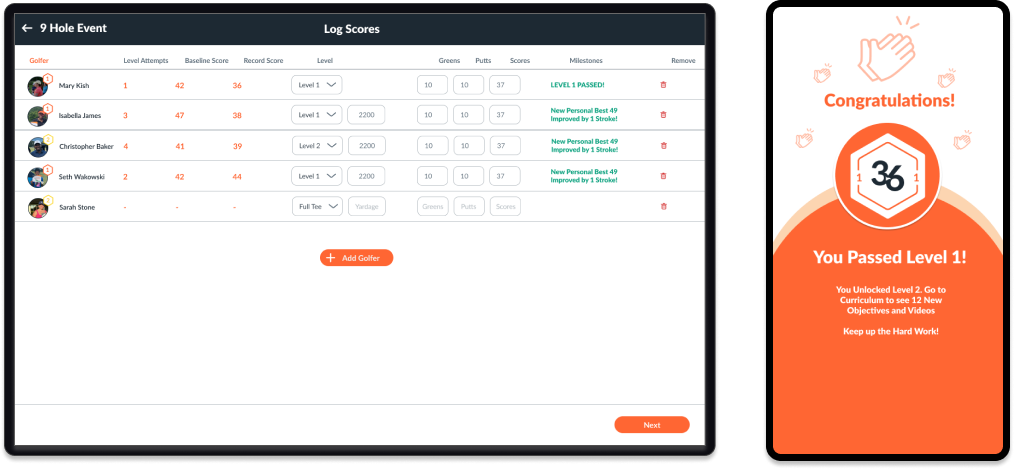Click the Milestones column header

(586, 61)
